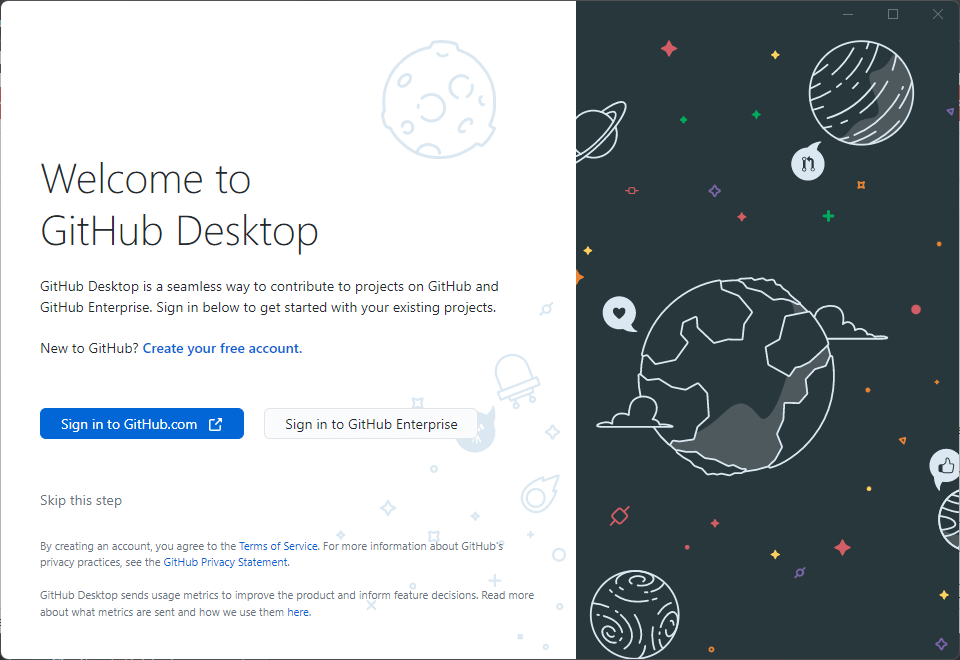Image resolution: width=960 pixels, height=660 pixels.
Task: Open the Terms of Service
Action: (x=278, y=546)
